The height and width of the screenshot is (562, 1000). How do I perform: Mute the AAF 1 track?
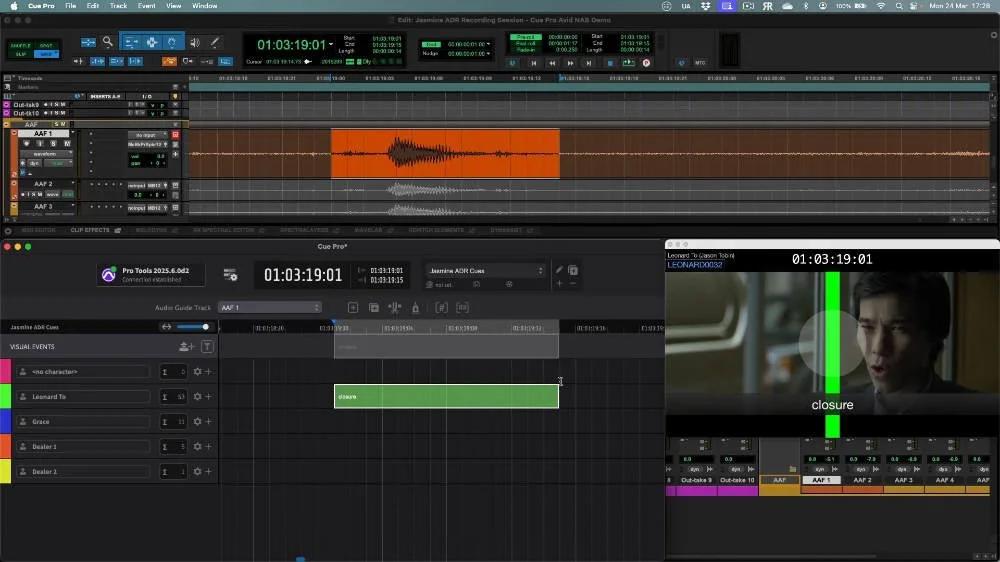point(67,144)
